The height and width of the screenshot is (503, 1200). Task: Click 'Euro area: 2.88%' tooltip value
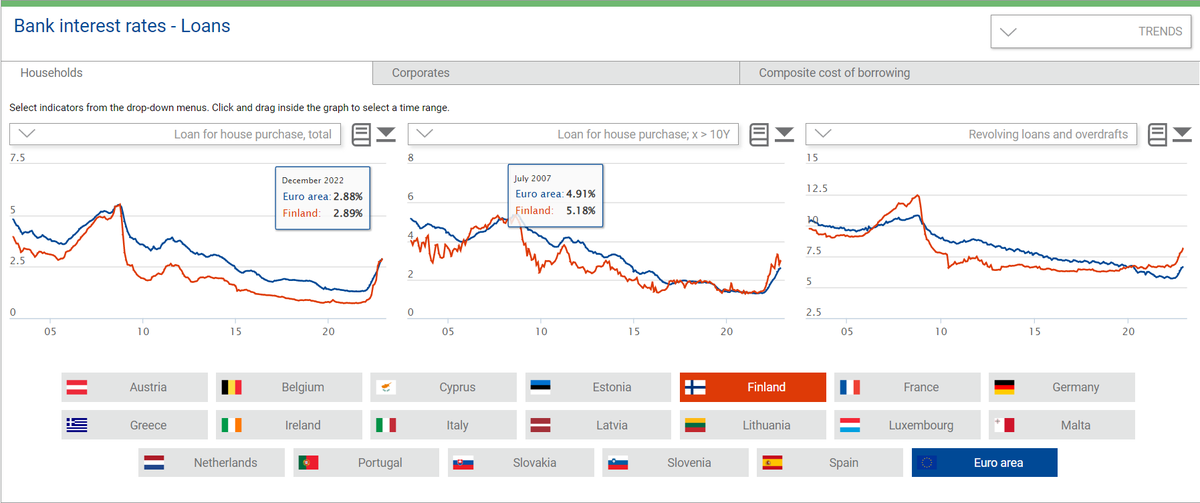coord(322,197)
